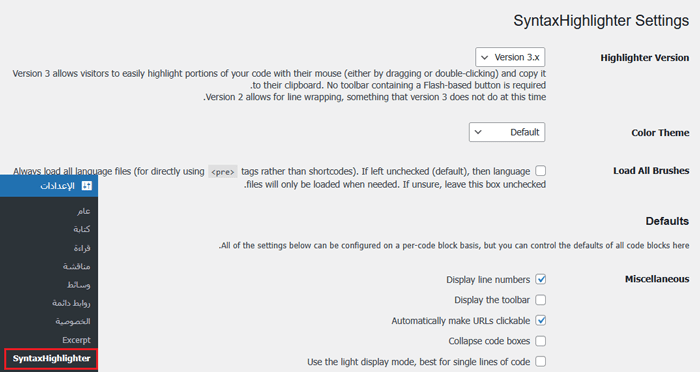Enable the light display mode checkbox
The width and height of the screenshot is (700, 372).
[540, 361]
